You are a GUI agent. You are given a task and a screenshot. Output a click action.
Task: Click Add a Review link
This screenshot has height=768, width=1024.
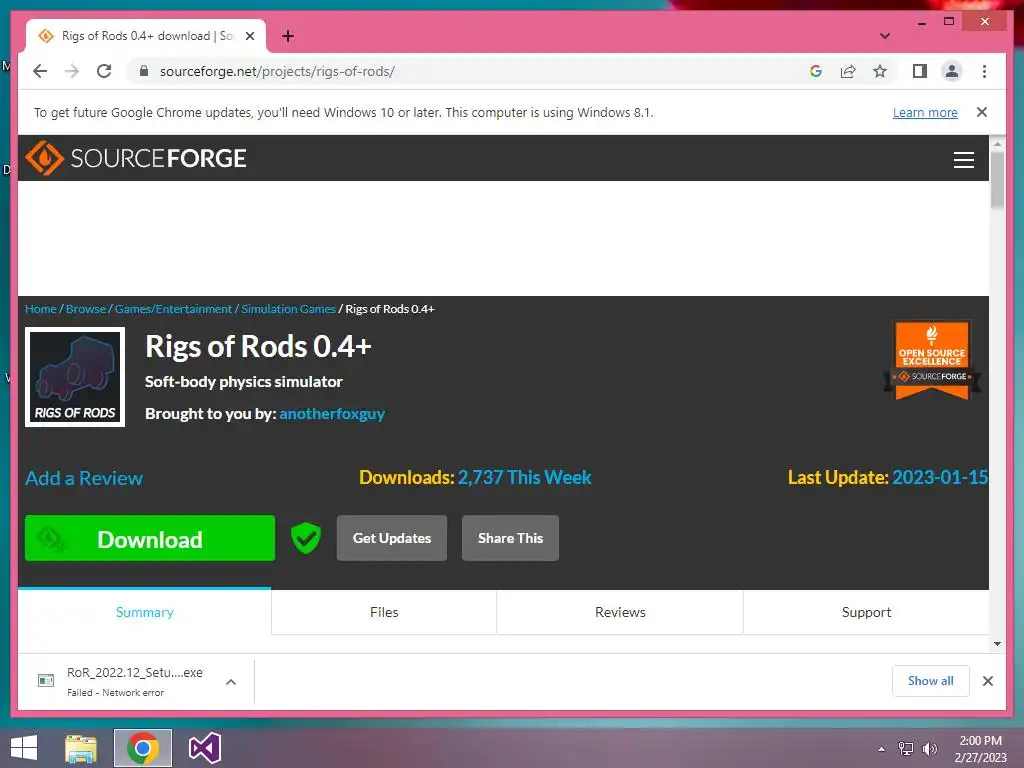click(x=84, y=478)
